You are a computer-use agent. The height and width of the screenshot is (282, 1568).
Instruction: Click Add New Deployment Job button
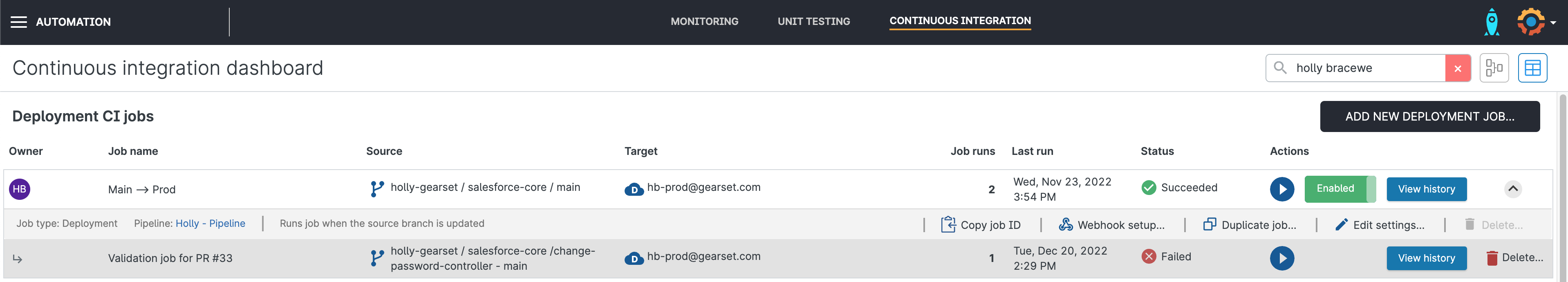(1429, 116)
